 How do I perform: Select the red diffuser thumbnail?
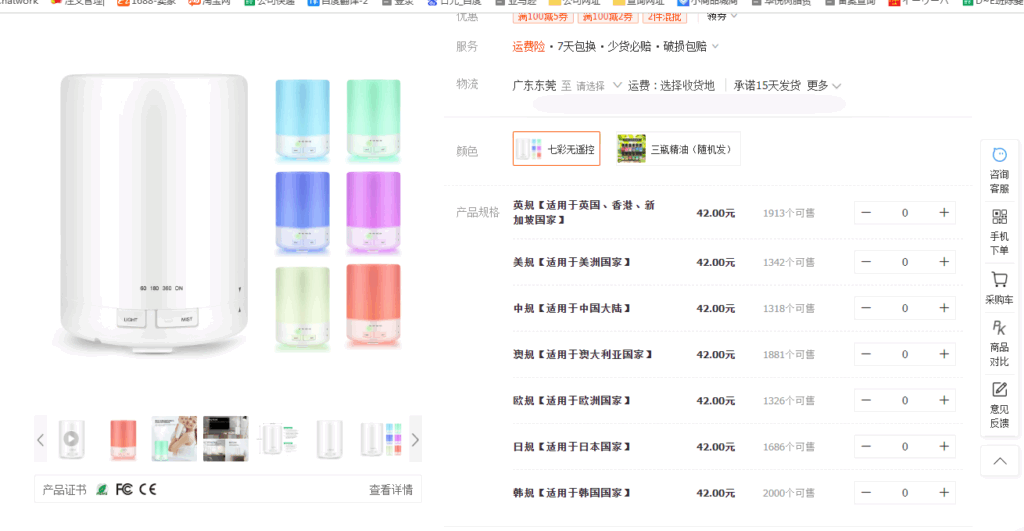pyautogui.click(x=123, y=439)
